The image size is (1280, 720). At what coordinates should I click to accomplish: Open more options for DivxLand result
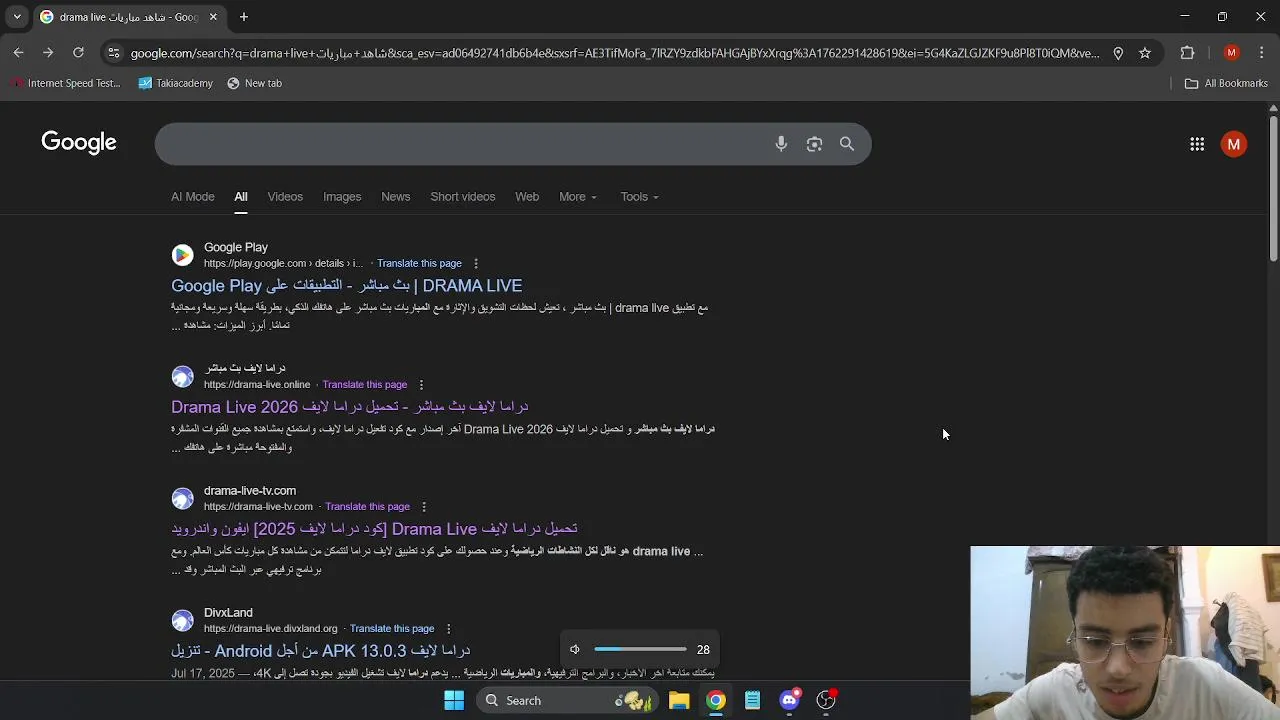click(448, 629)
